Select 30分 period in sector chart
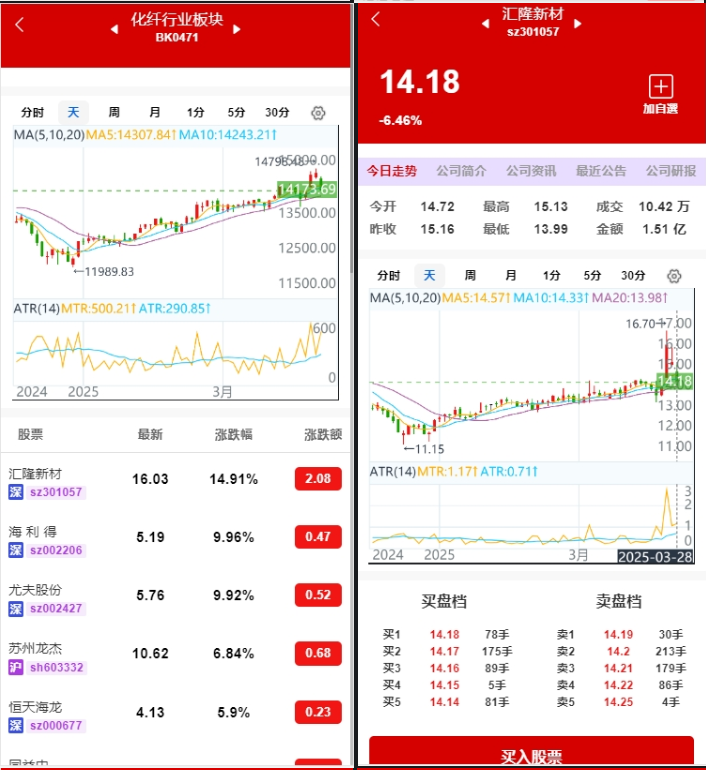Image resolution: width=706 pixels, height=770 pixels. (x=277, y=112)
